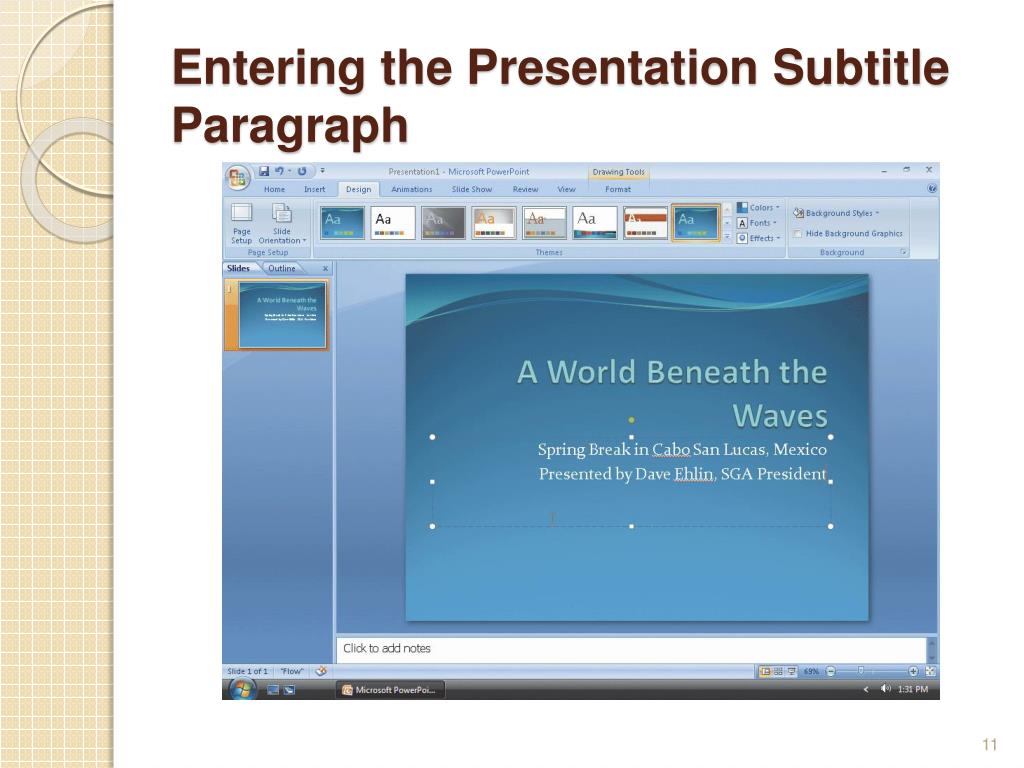
Task: Click the Background group dialog launcher
Action: (904, 252)
